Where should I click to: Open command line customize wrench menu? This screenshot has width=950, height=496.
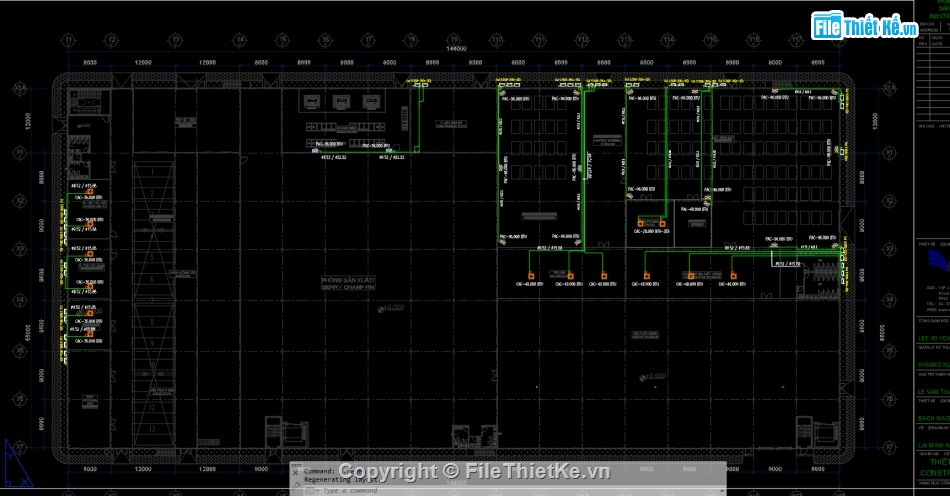point(296,484)
